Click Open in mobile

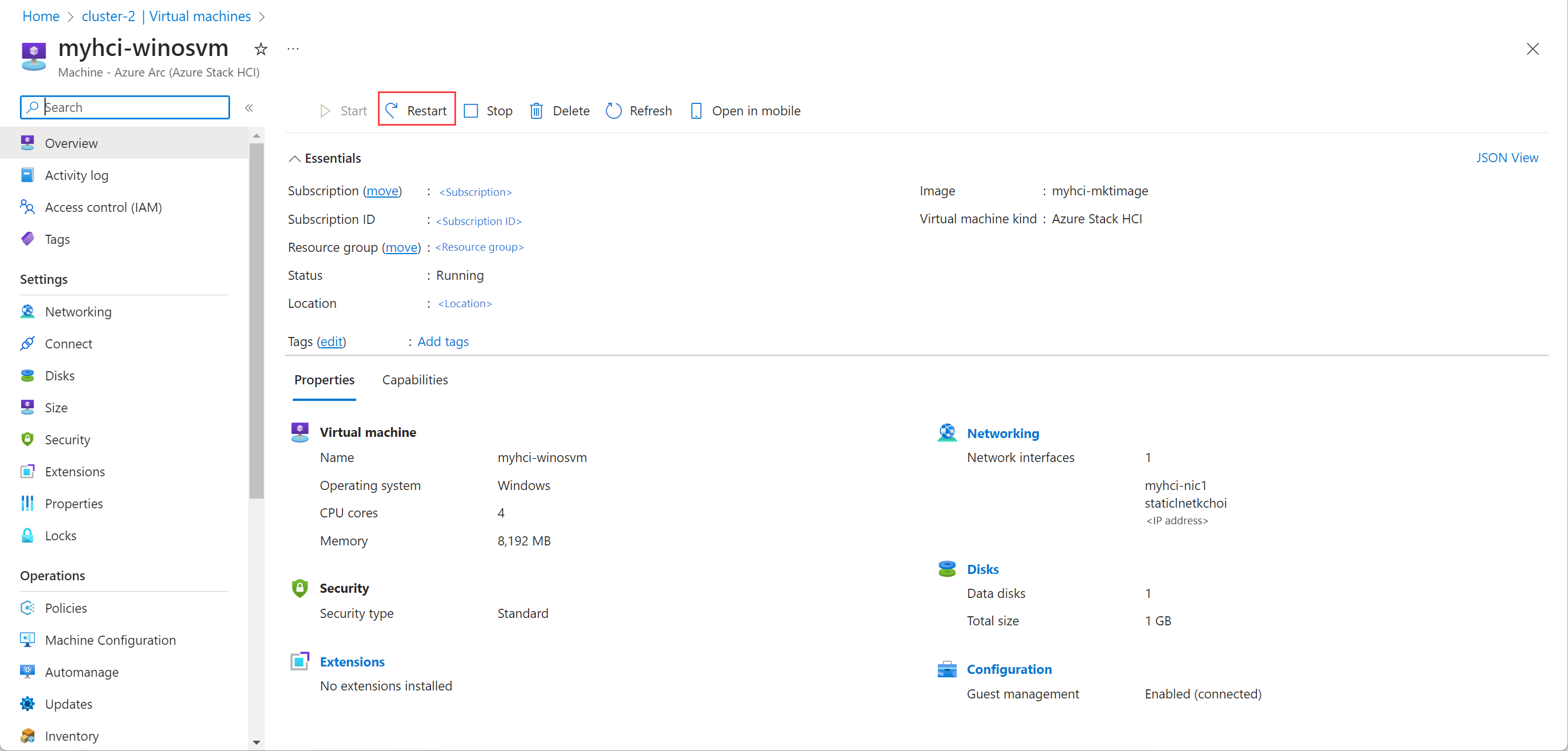click(745, 111)
